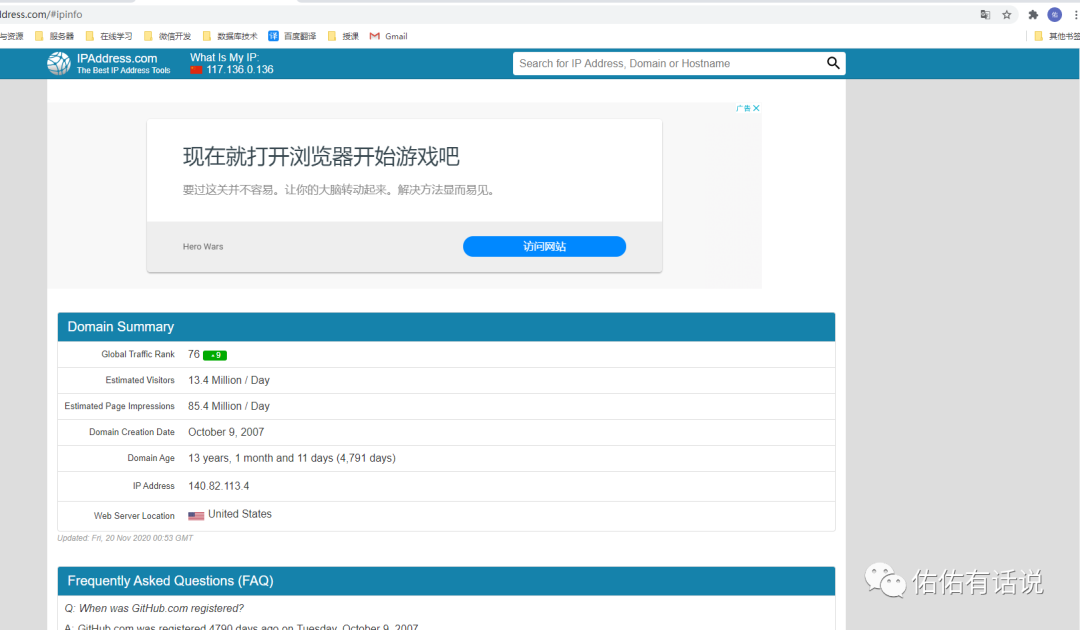The width and height of the screenshot is (1080, 630).
Task: Click the Domain Age value text
Action: click(x=292, y=458)
